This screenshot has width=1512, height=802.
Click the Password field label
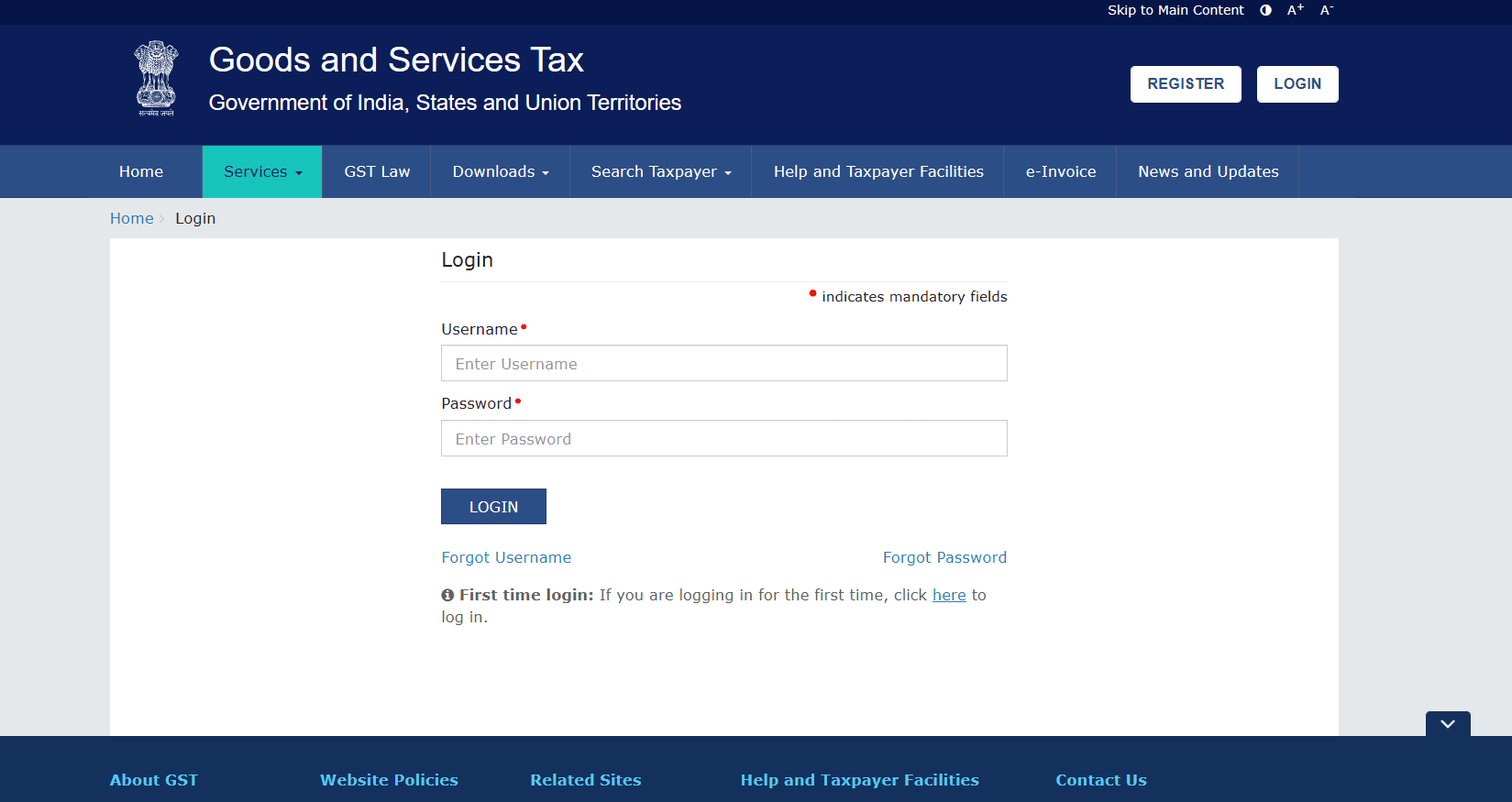point(477,403)
